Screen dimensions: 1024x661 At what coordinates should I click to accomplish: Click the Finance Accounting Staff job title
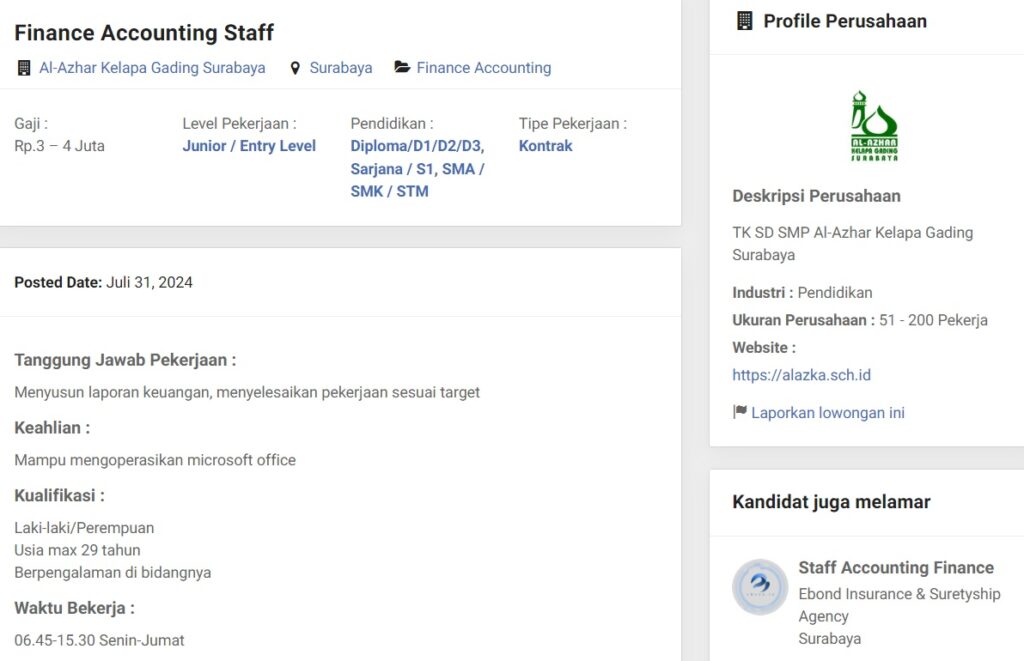click(144, 33)
